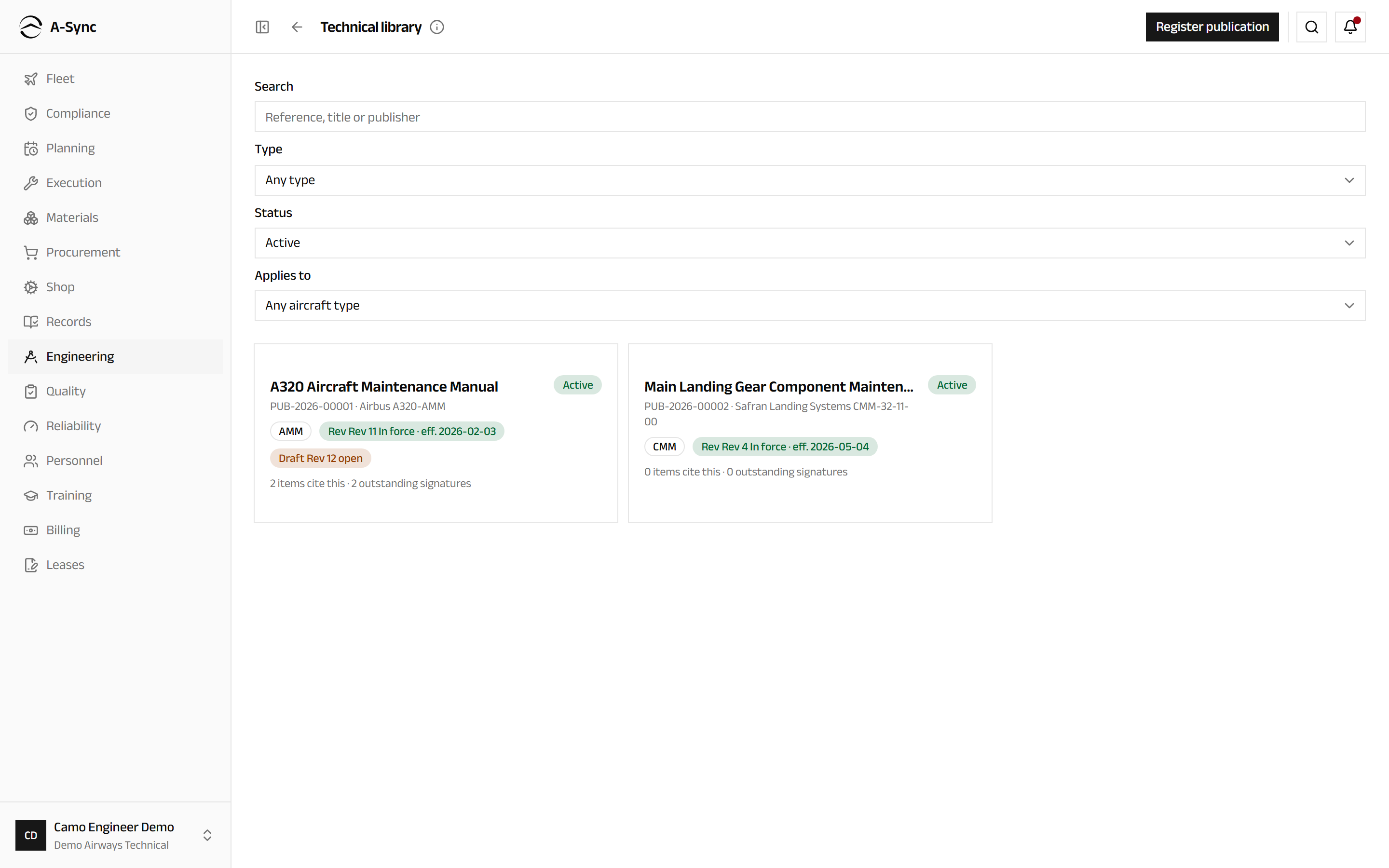Click PUB-2026-00002 reference text
Screen dimensions: 1389x868
pos(686,407)
